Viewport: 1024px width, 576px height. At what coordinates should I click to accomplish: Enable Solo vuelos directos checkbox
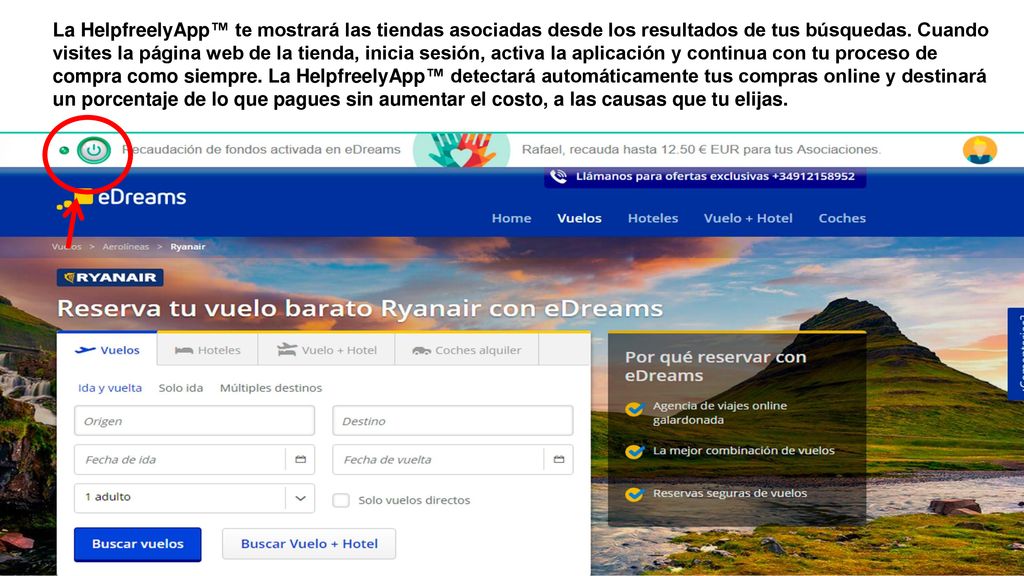point(341,500)
